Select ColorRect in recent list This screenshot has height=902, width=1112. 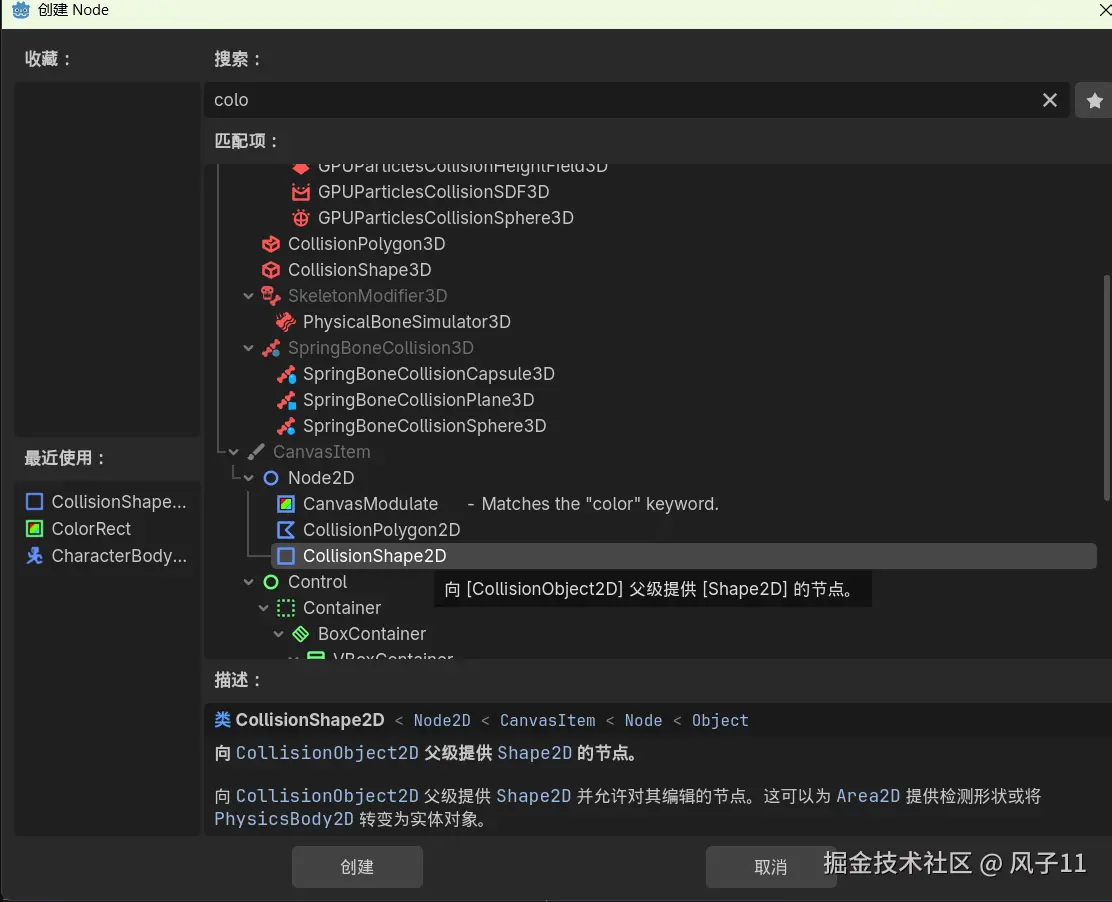coord(91,529)
